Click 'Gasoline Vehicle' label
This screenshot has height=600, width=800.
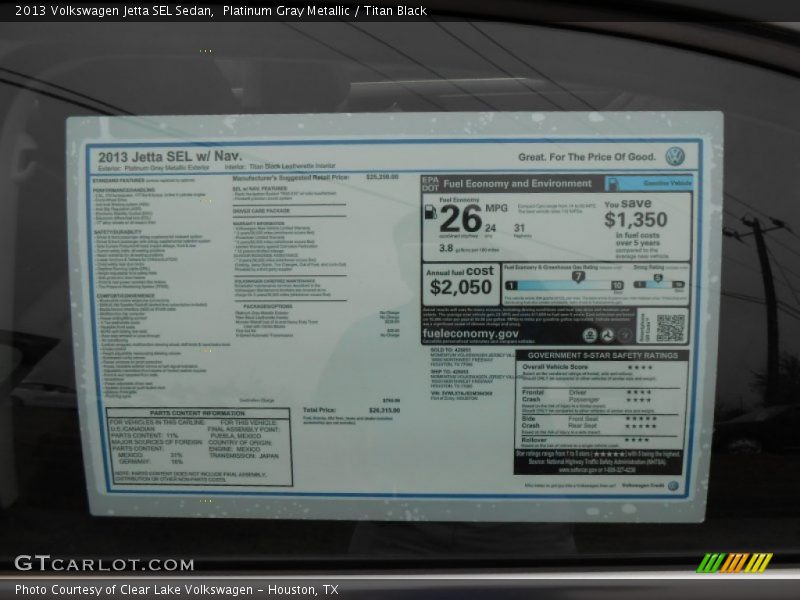[667, 183]
